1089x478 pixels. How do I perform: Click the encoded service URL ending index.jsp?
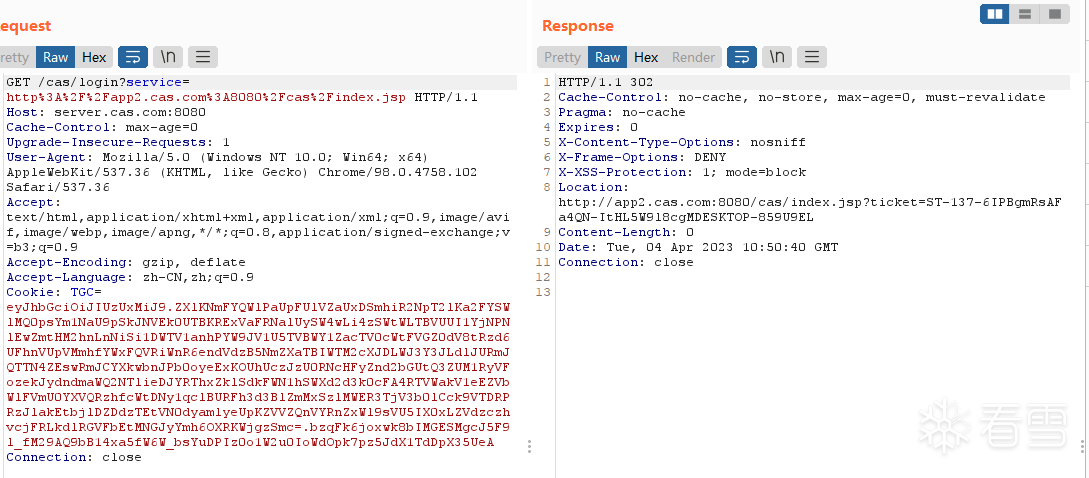coord(206,97)
